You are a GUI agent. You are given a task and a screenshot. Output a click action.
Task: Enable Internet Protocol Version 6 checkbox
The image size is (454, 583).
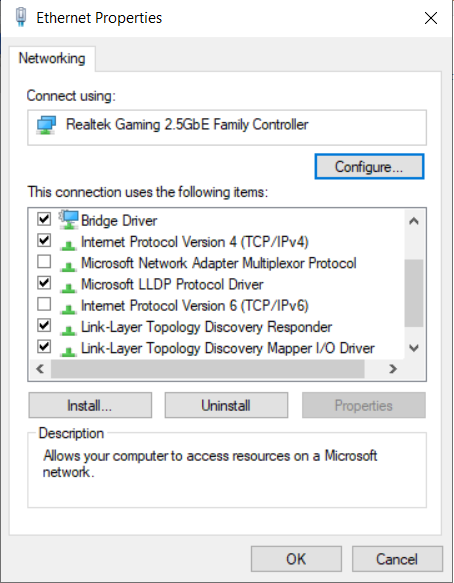click(x=44, y=304)
